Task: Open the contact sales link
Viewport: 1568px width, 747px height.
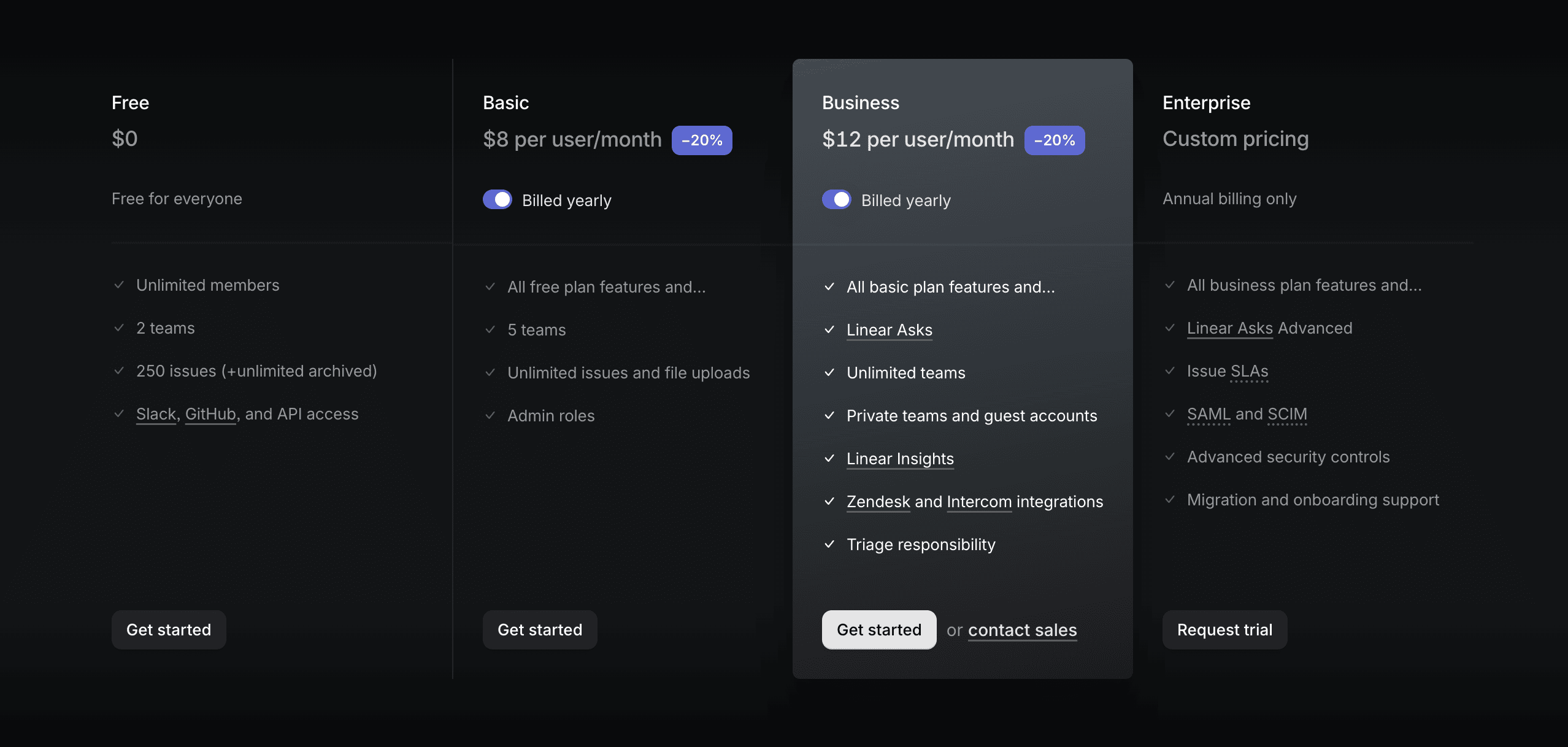Action: (x=1022, y=630)
